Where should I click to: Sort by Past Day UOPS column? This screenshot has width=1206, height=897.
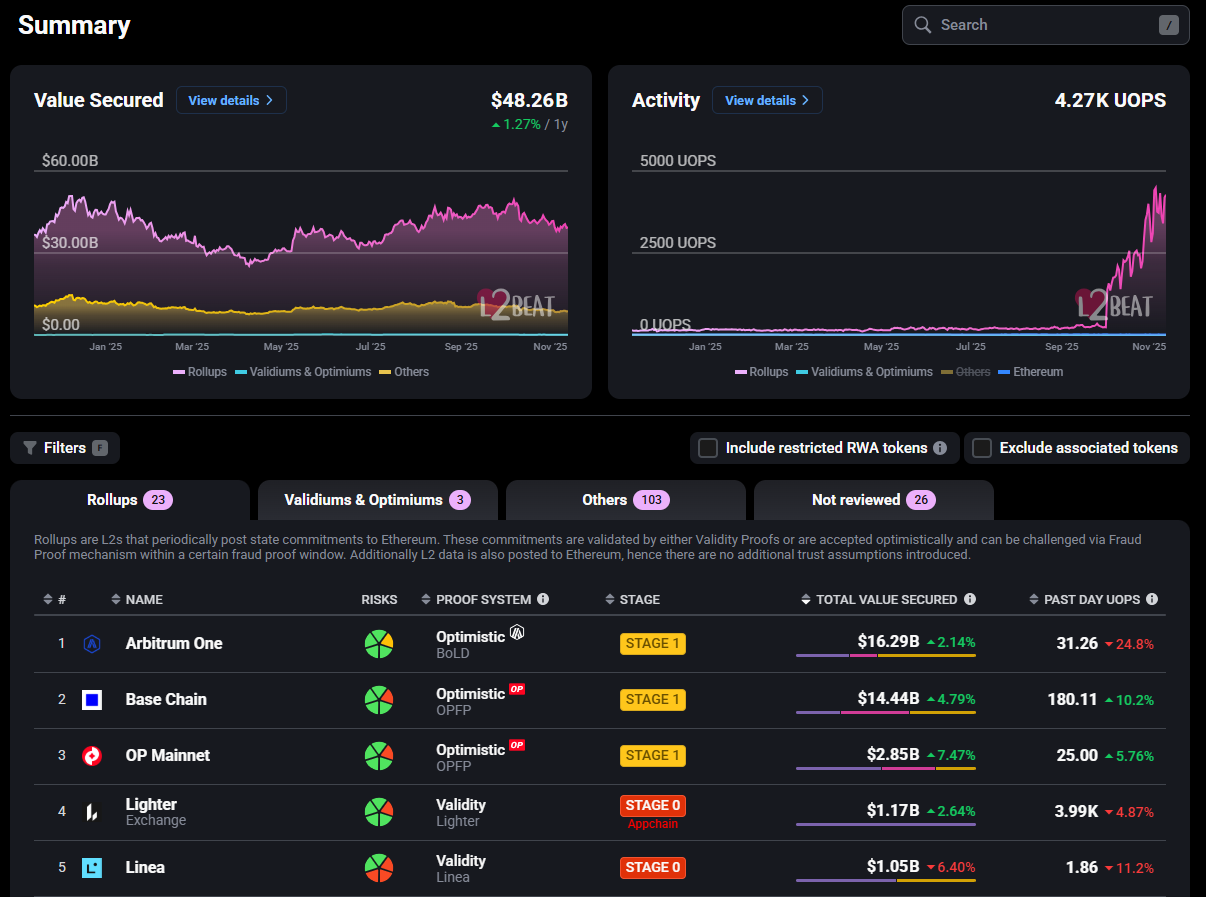click(x=1094, y=599)
